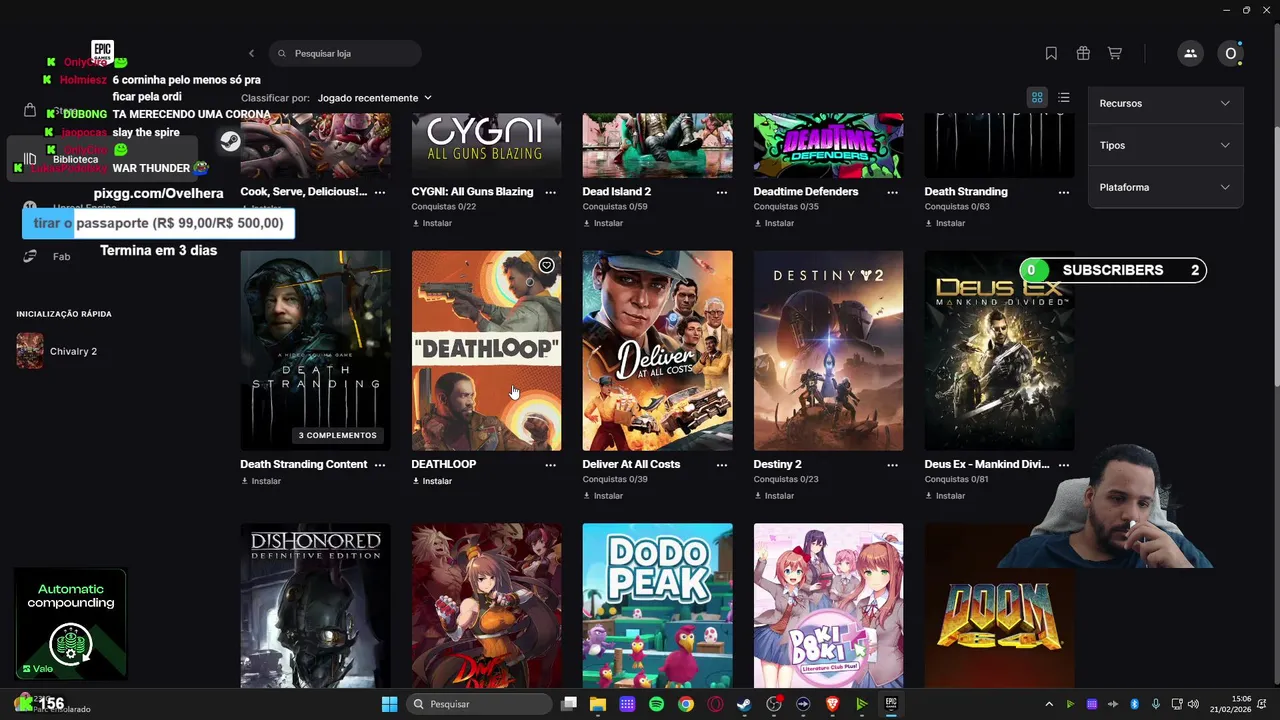This screenshot has height=720, width=1280.
Task: Open the options menu for DEATHLOOP
Action: (550, 465)
